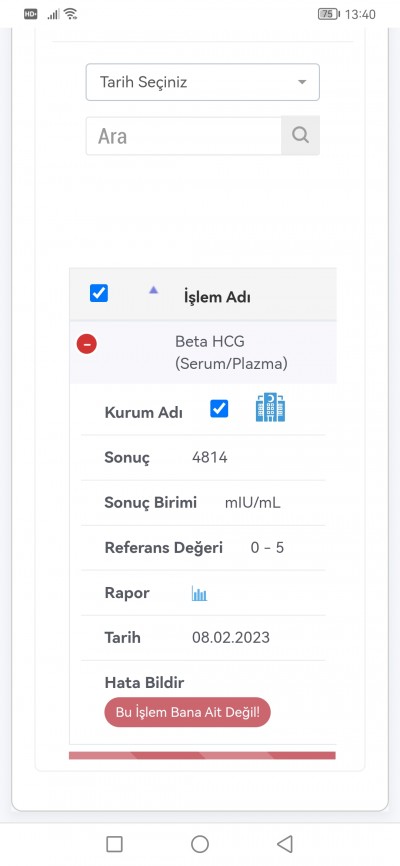Click the magnifier search icon

300,135
